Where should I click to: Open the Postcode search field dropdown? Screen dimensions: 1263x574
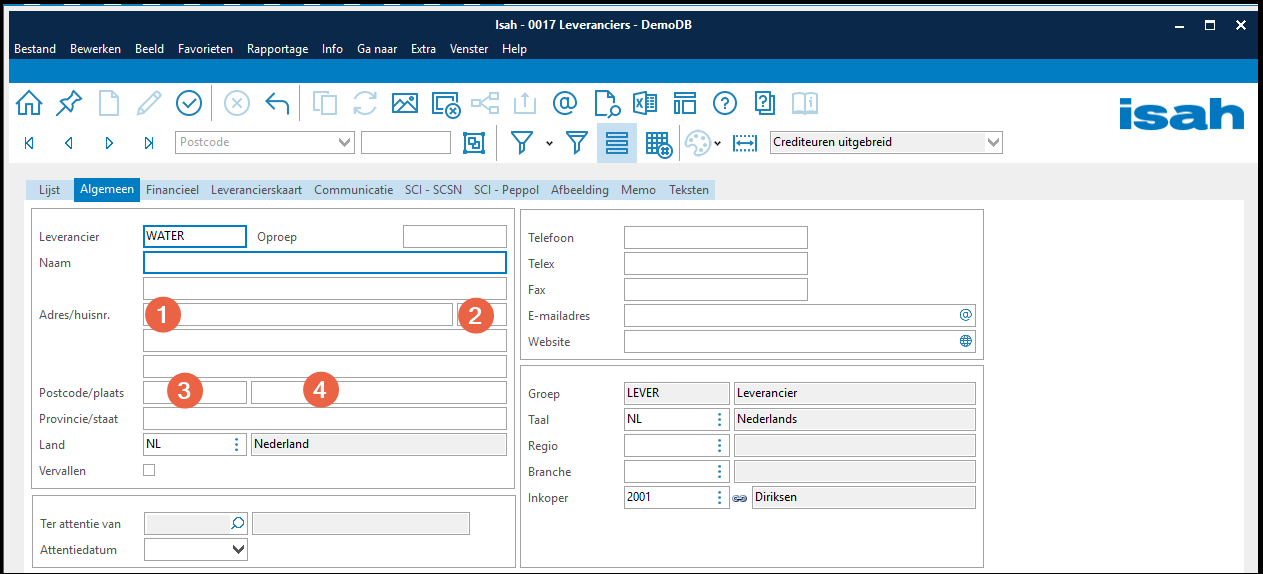click(x=345, y=142)
